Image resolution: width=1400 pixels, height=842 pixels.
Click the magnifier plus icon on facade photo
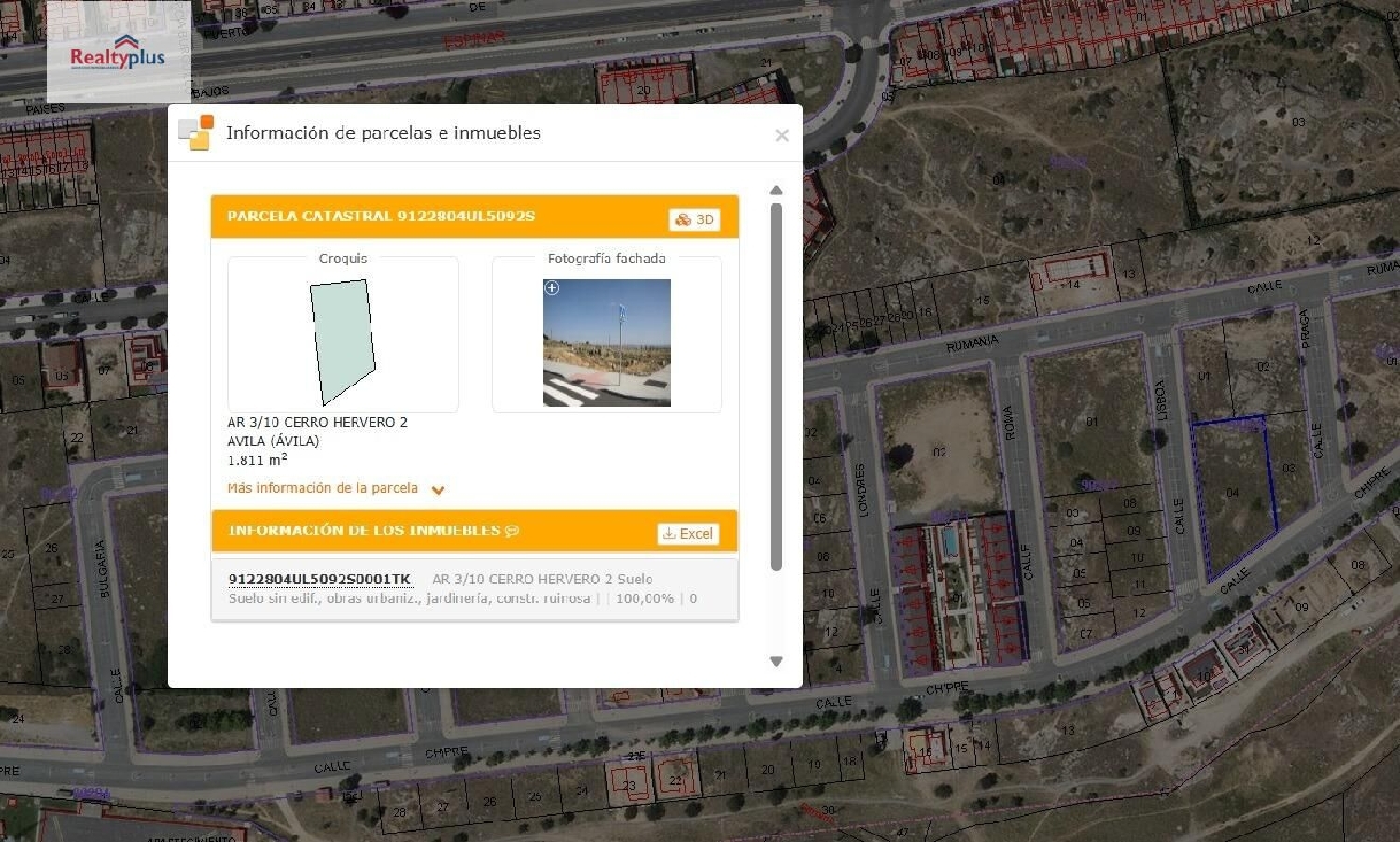tap(552, 288)
